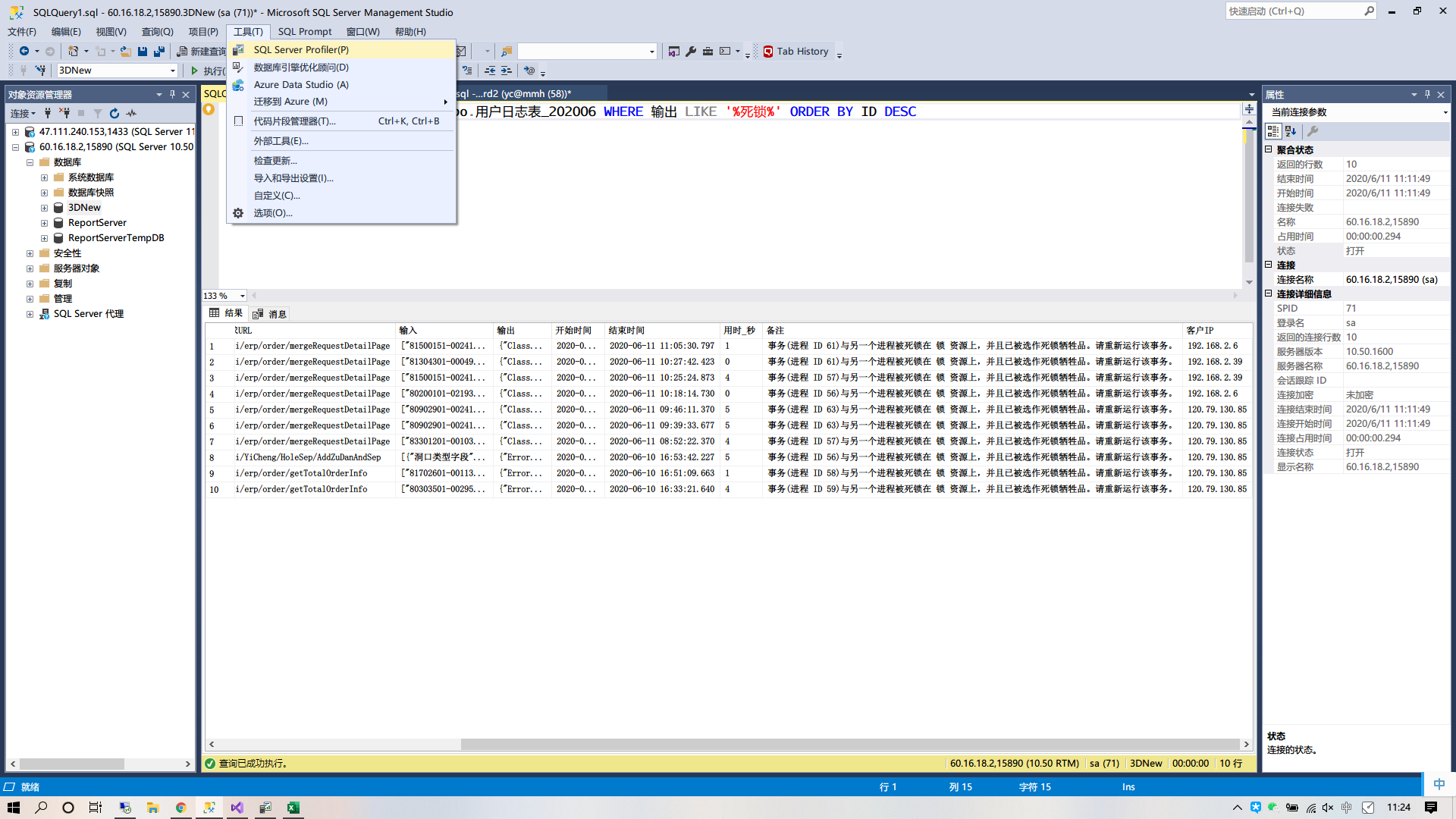Select SQL Server Profiler(P) from the Tools menu

point(341,49)
